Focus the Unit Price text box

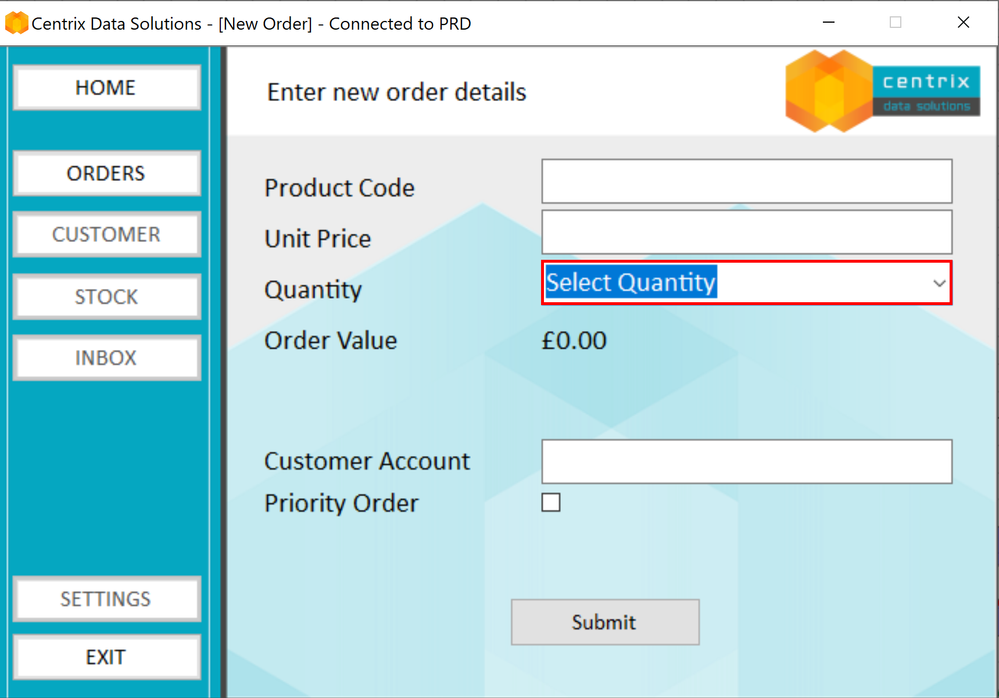pyautogui.click(x=746, y=232)
